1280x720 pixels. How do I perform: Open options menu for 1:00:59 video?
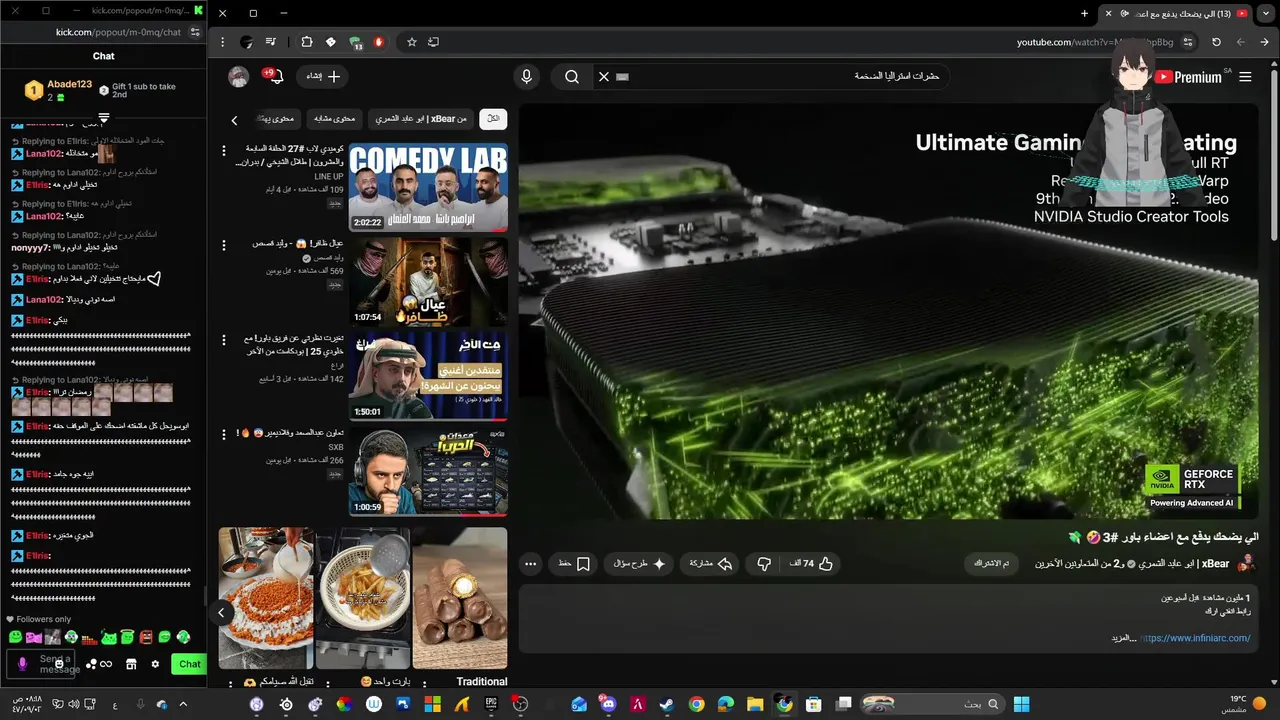pos(225,434)
